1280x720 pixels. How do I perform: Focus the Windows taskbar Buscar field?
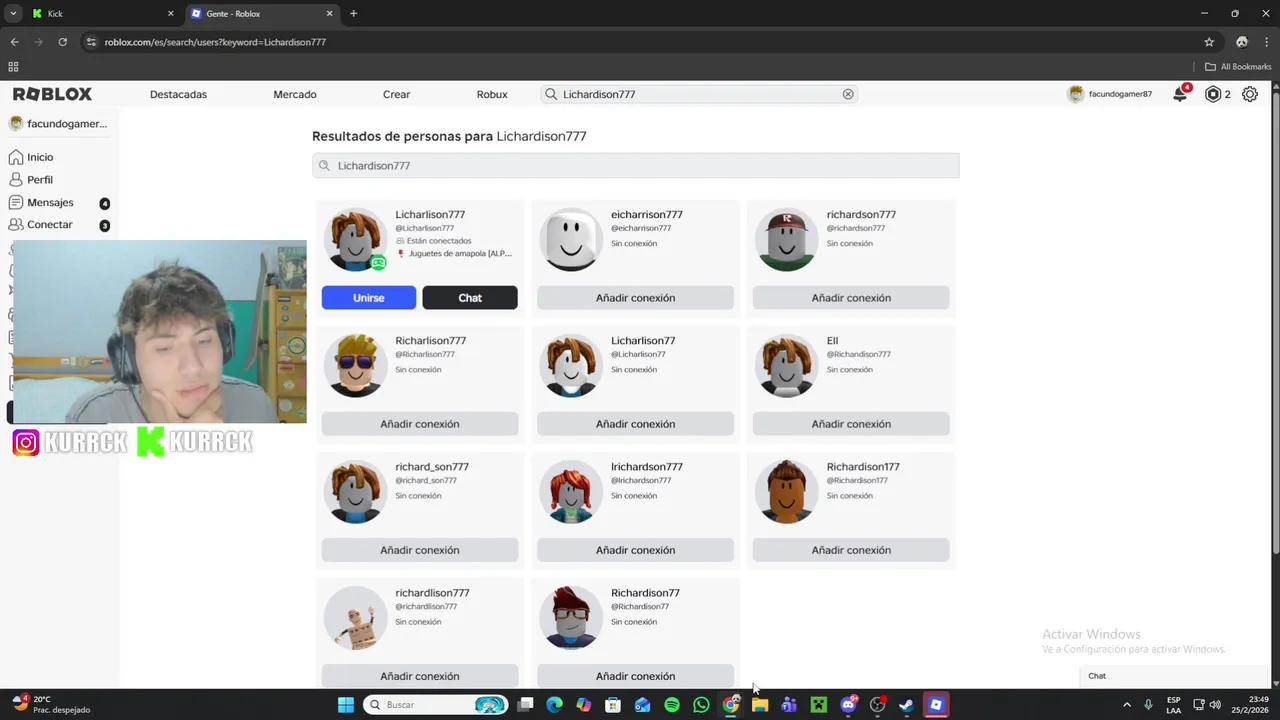[436, 705]
